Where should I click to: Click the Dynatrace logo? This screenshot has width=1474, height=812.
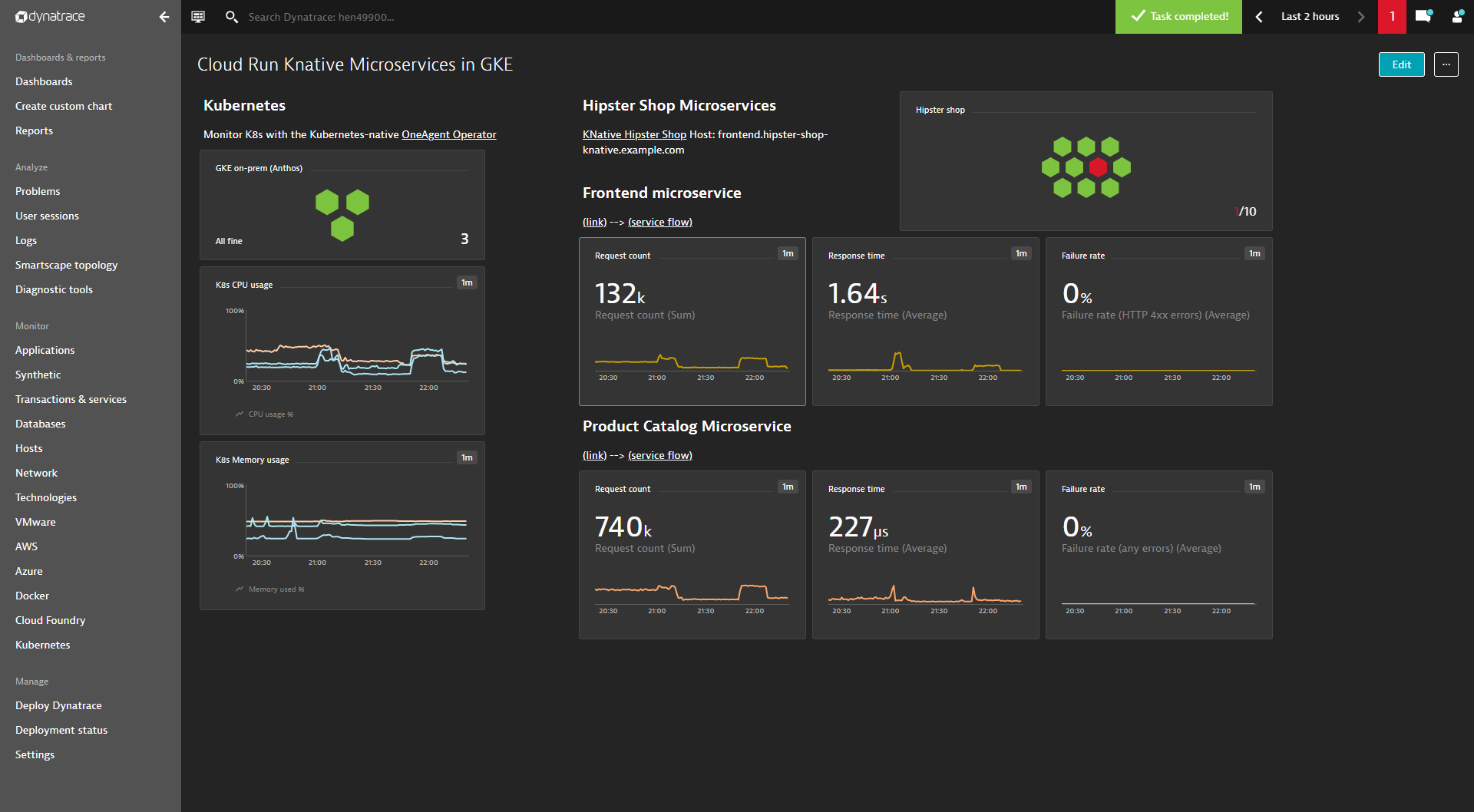pyautogui.click(x=50, y=16)
